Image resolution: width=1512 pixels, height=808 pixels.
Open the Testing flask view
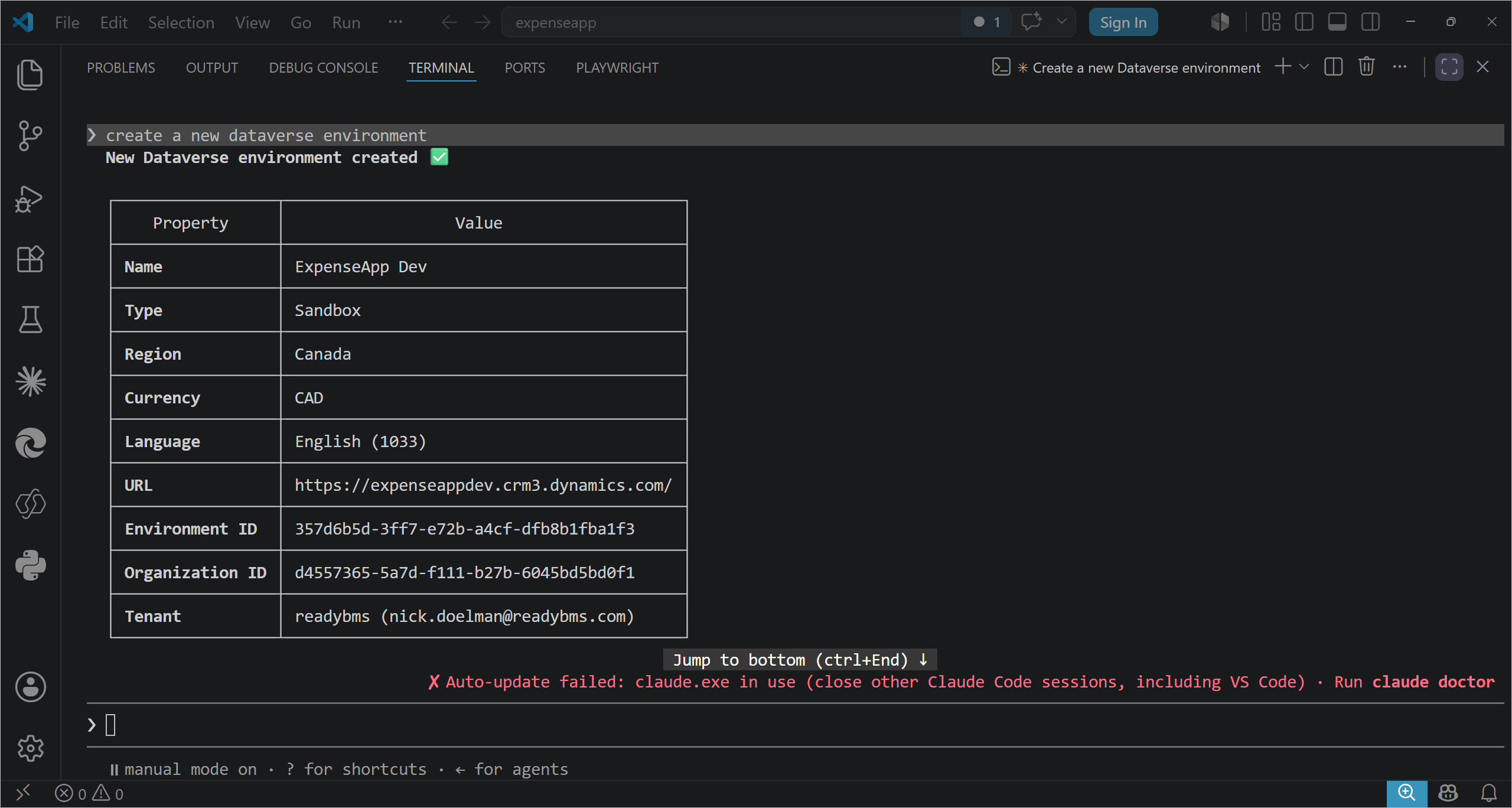click(30, 320)
